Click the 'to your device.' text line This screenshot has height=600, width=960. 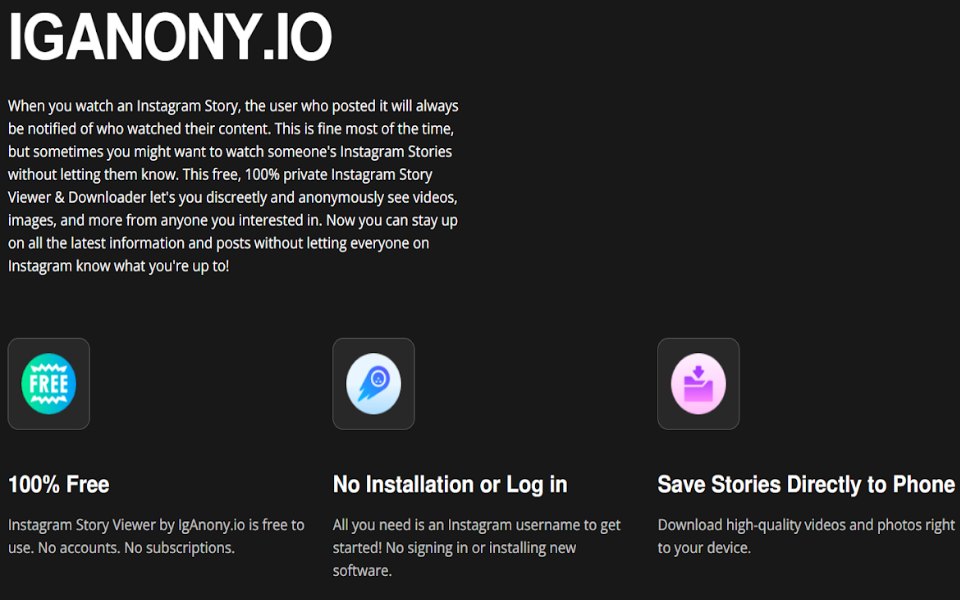[x=704, y=548]
